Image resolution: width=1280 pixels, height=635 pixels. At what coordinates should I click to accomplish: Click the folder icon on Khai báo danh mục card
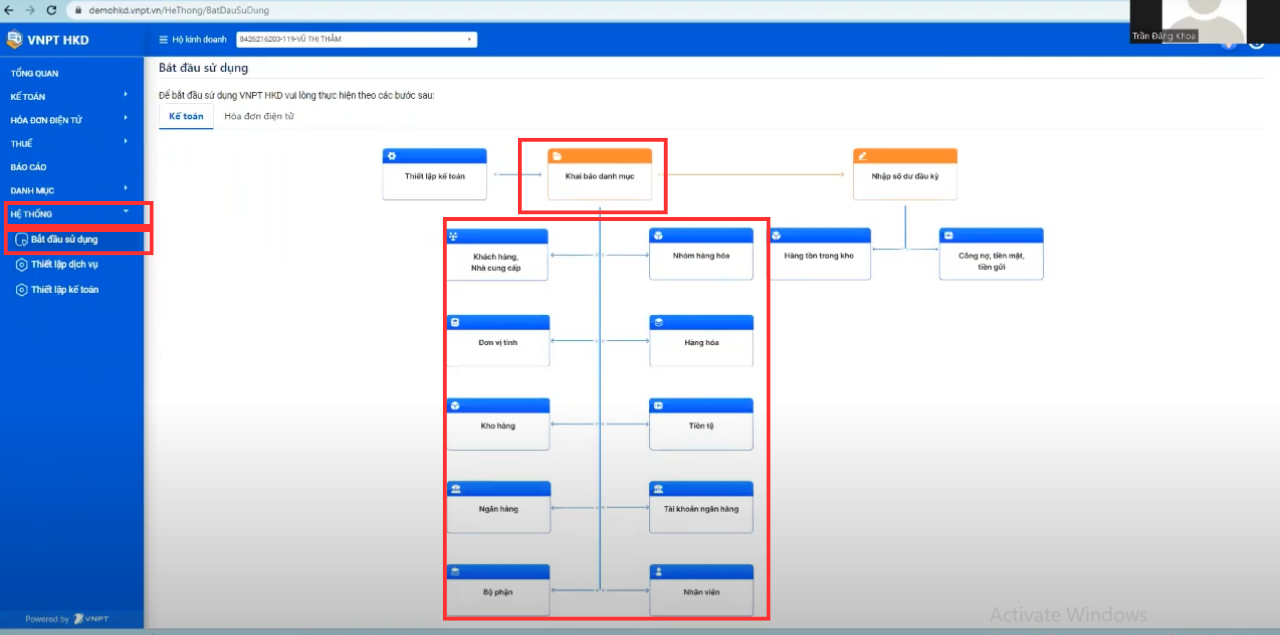pos(557,156)
